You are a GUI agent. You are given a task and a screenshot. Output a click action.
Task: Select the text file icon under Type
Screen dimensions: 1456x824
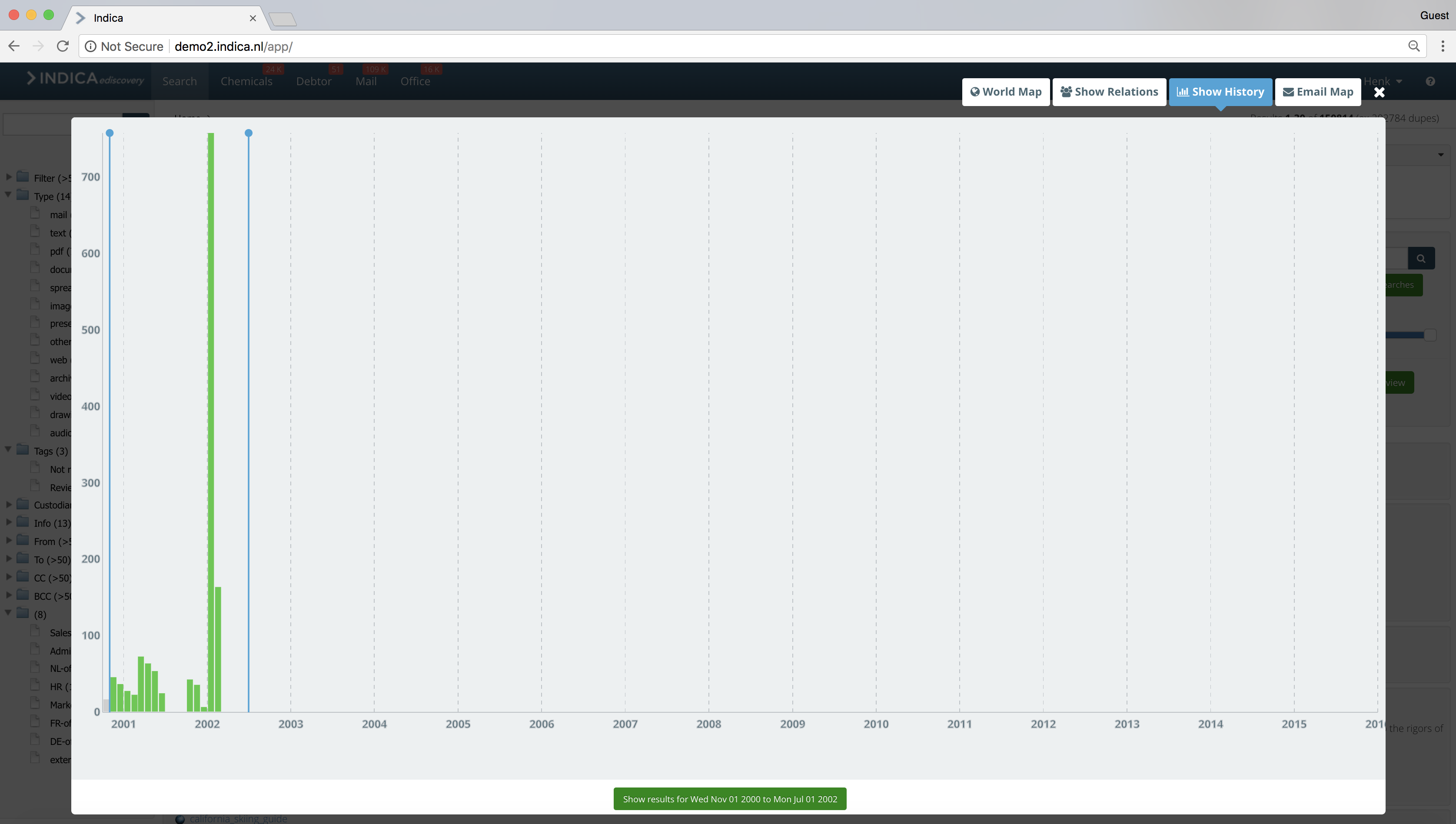click(x=35, y=232)
